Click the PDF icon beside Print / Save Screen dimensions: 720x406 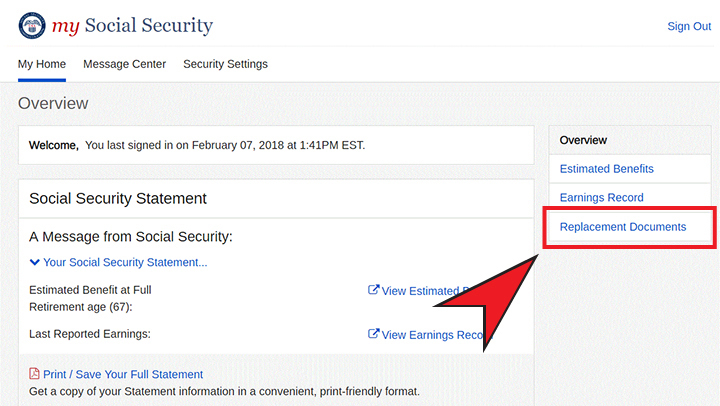pos(35,374)
